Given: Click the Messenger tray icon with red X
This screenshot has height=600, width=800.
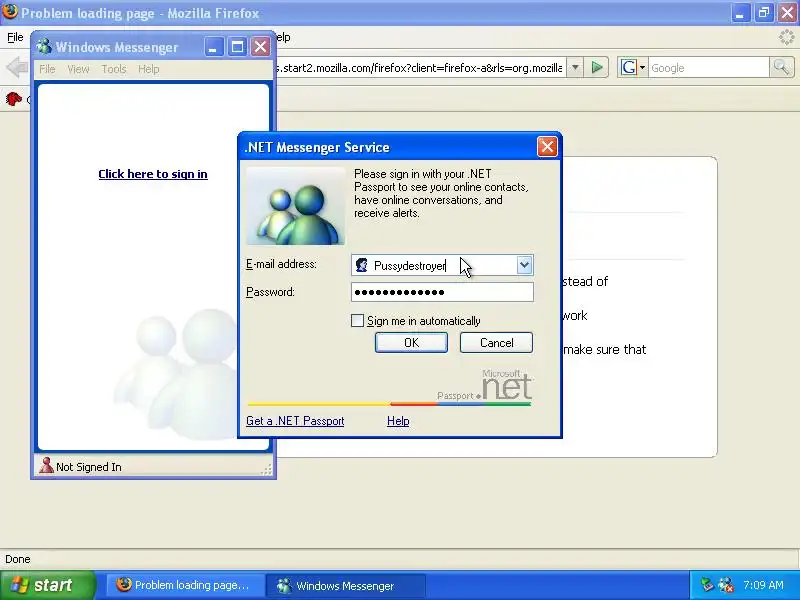Looking at the screenshot, I should click(726, 584).
